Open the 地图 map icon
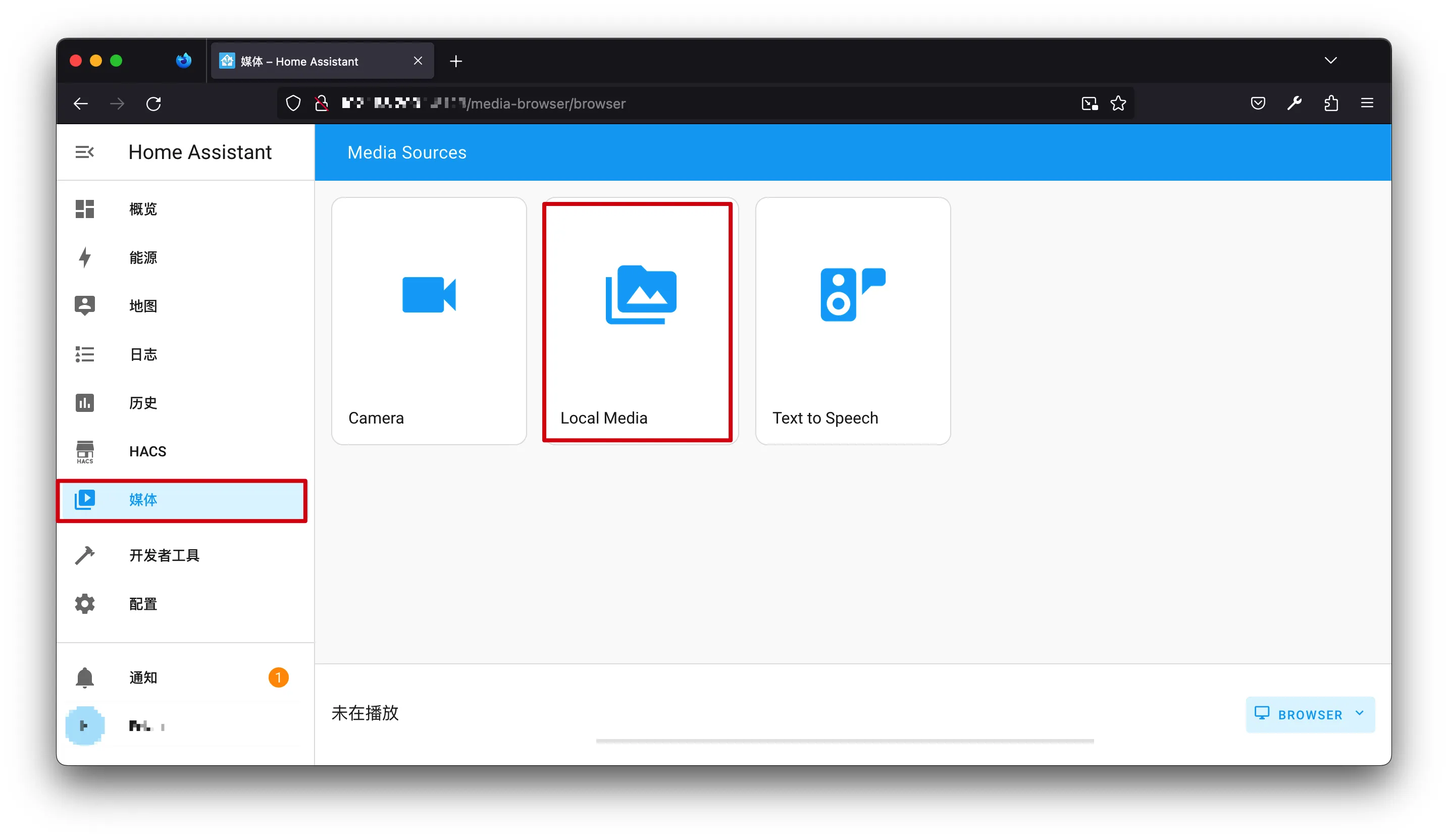The height and width of the screenshot is (840, 1448). pos(84,306)
